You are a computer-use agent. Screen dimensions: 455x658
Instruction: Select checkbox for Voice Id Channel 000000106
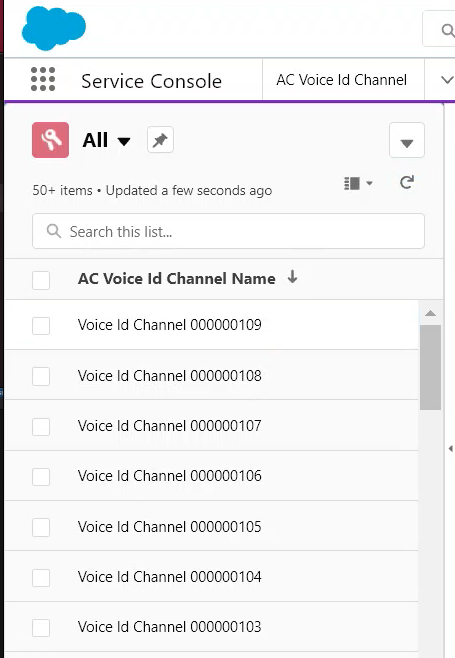pos(41,477)
